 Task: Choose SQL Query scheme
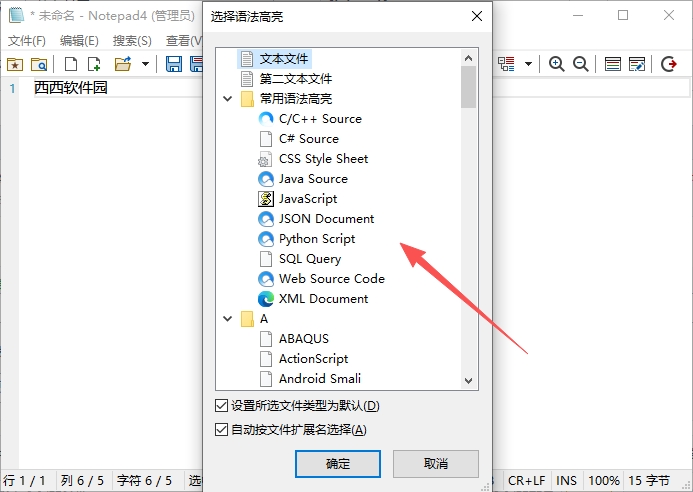pyautogui.click(x=310, y=259)
